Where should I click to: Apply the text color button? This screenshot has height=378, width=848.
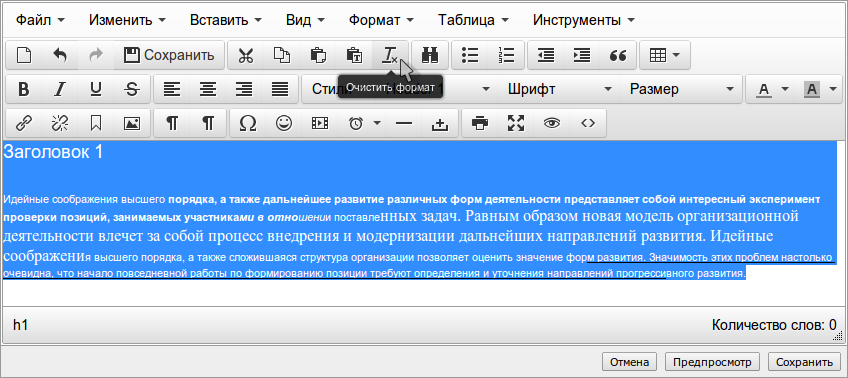click(764, 89)
